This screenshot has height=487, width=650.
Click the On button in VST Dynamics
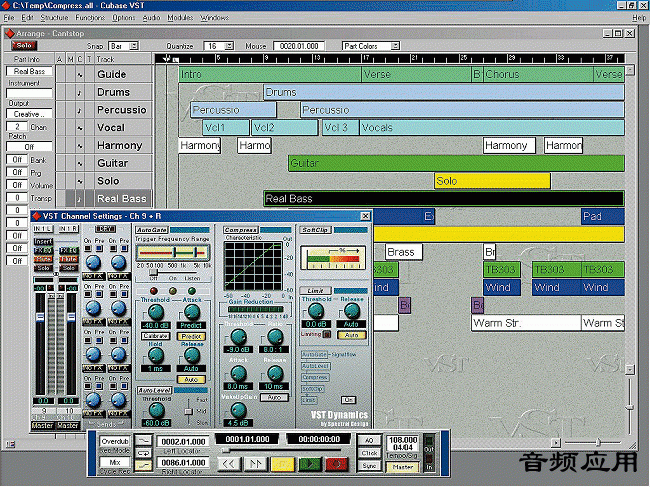pyautogui.click(x=349, y=400)
